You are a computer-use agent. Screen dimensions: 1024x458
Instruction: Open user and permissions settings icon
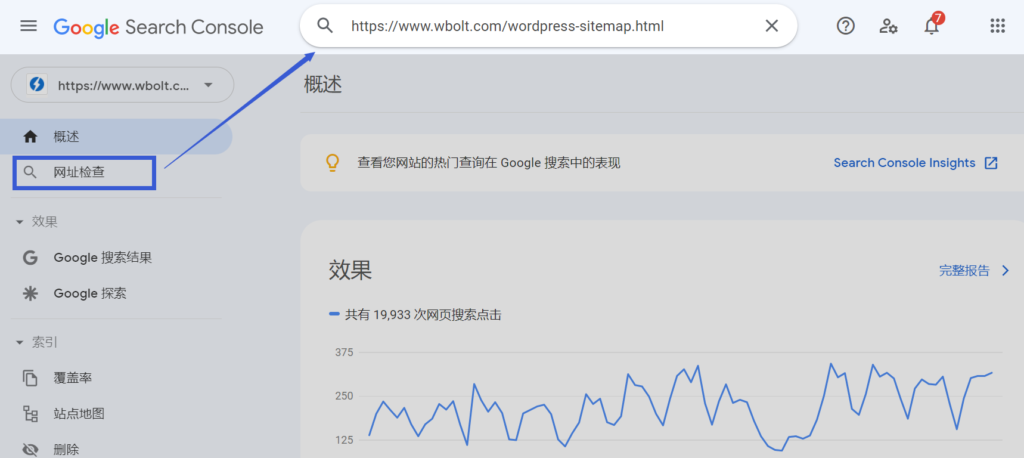pyautogui.click(x=888, y=26)
